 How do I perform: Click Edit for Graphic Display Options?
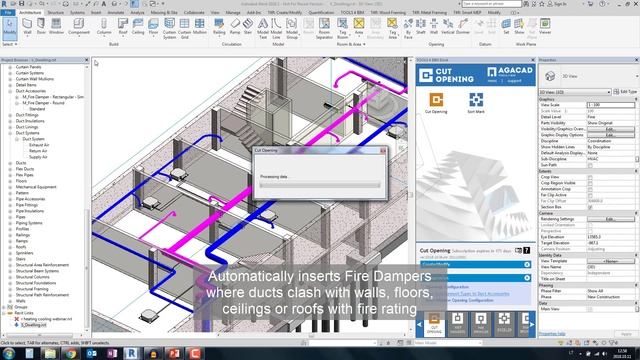coord(611,135)
